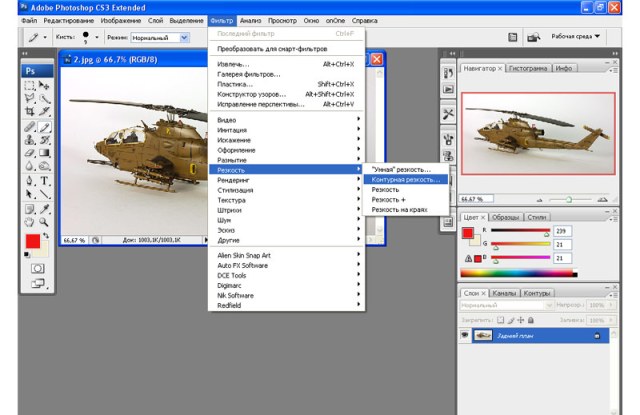Screen dimensions: 640x415
Task: Hide the Задний план layer
Action: click(465, 336)
